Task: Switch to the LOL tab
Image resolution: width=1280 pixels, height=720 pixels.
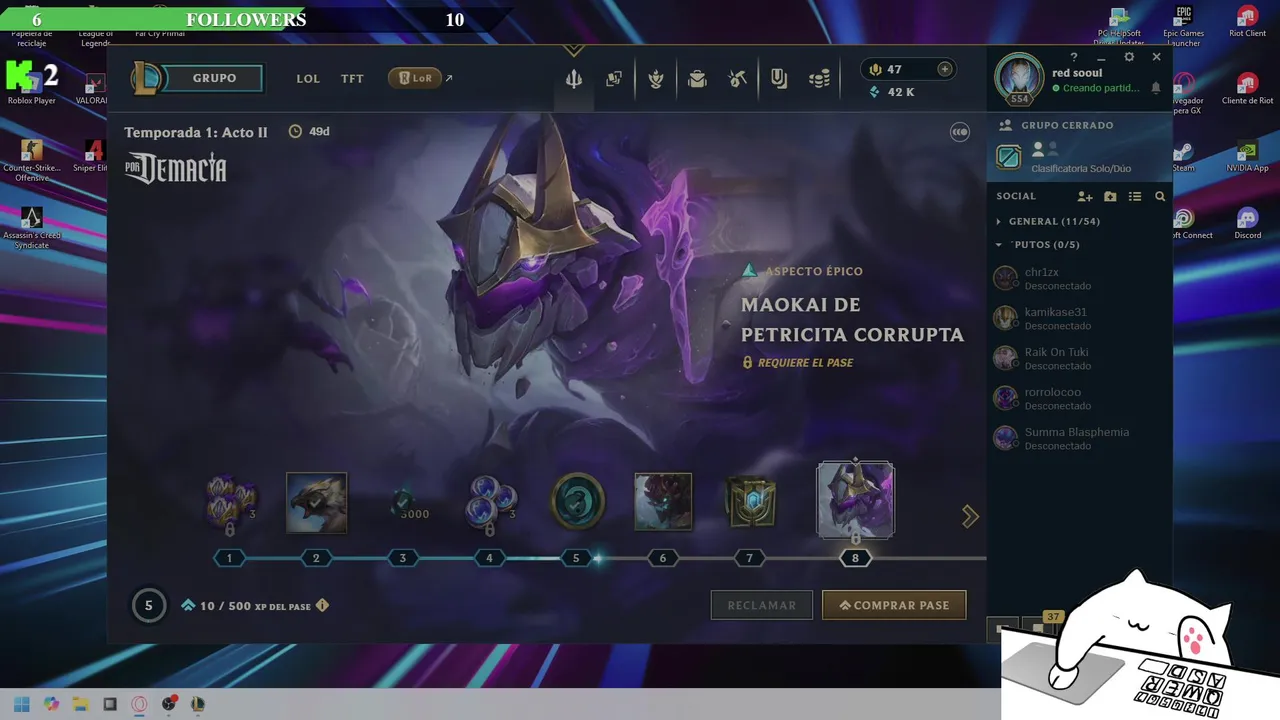Action: click(308, 79)
